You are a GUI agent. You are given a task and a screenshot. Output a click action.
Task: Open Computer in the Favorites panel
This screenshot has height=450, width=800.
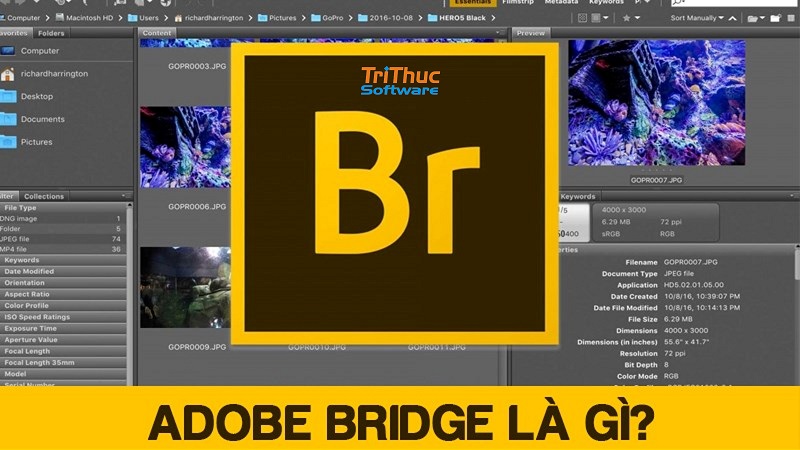pos(40,51)
